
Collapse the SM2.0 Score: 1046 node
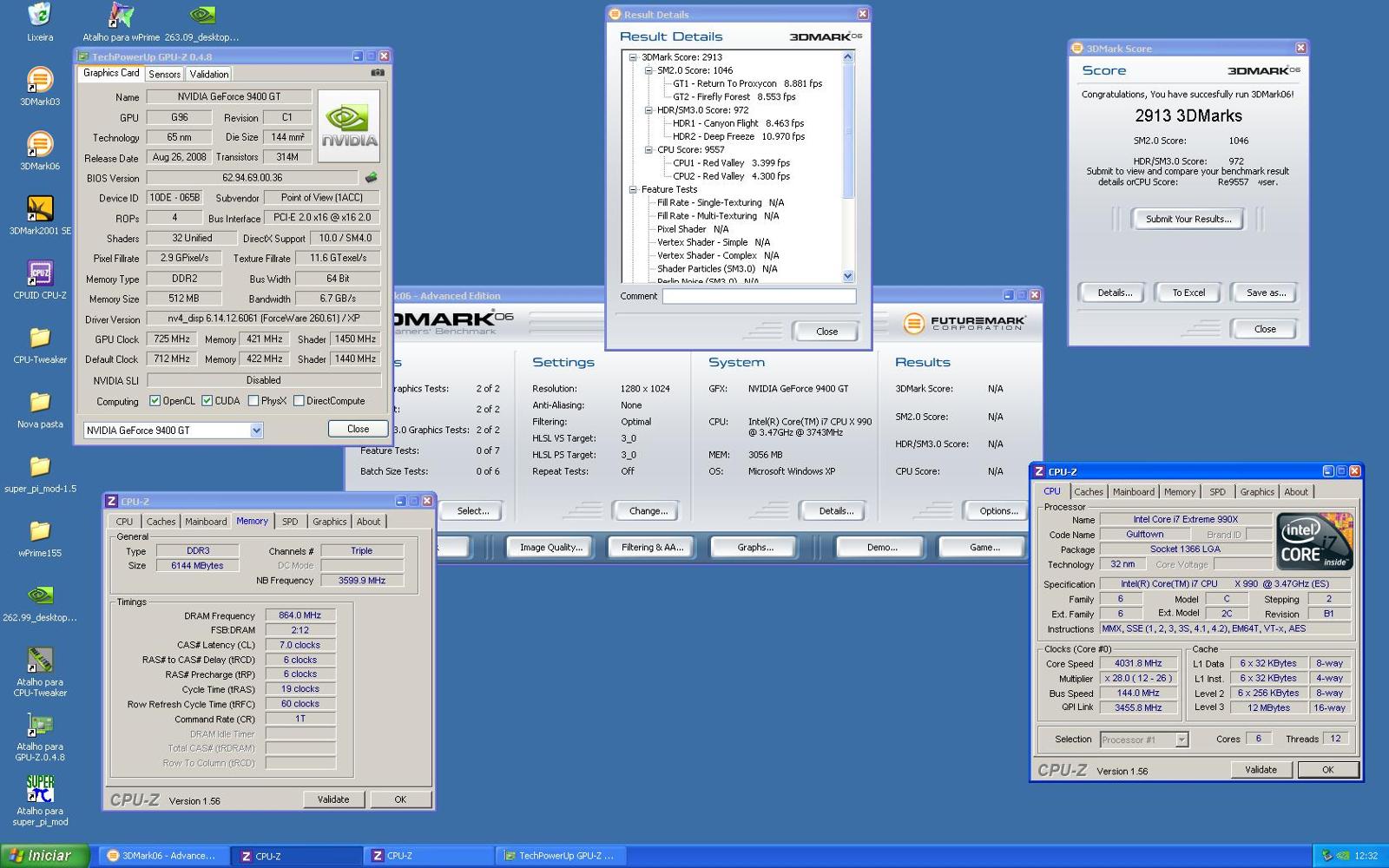tap(648, 70)
